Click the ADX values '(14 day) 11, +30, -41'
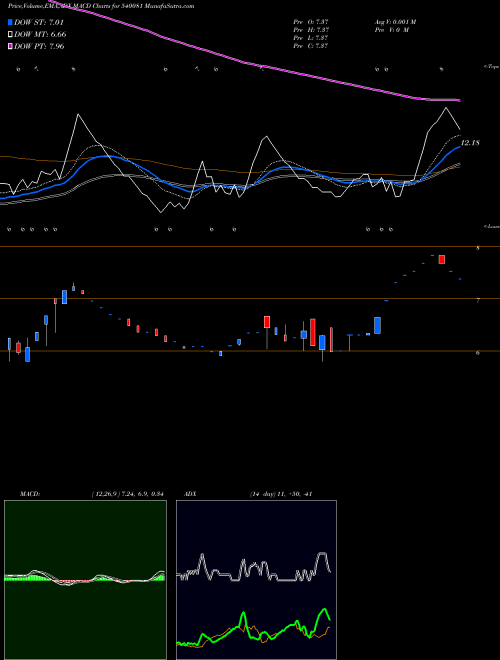Image resolution: width=500 pixels, height=660 pixels. click(x=281, y=494)
